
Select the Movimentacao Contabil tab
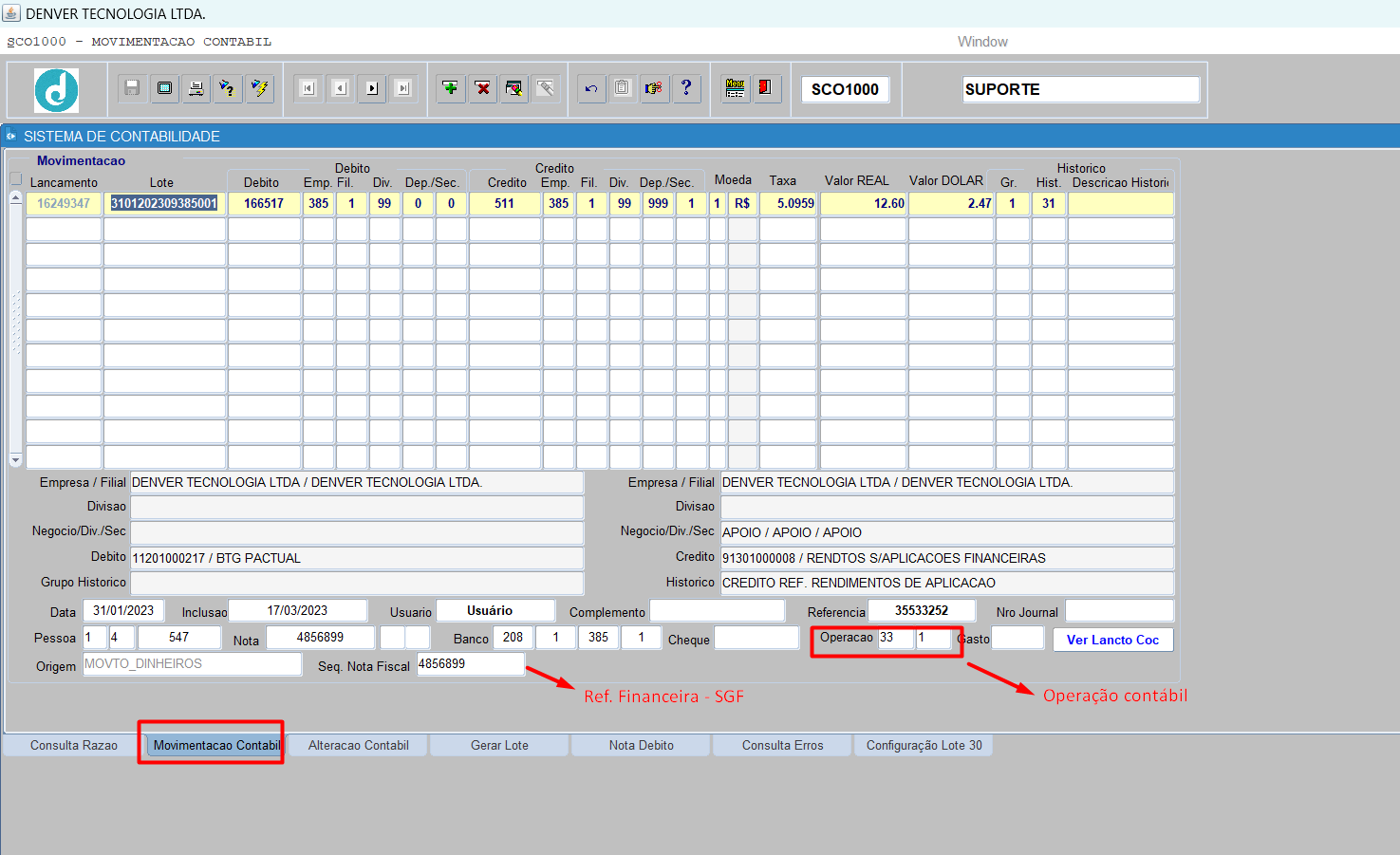pyautogui.click(x=216, y=745)
